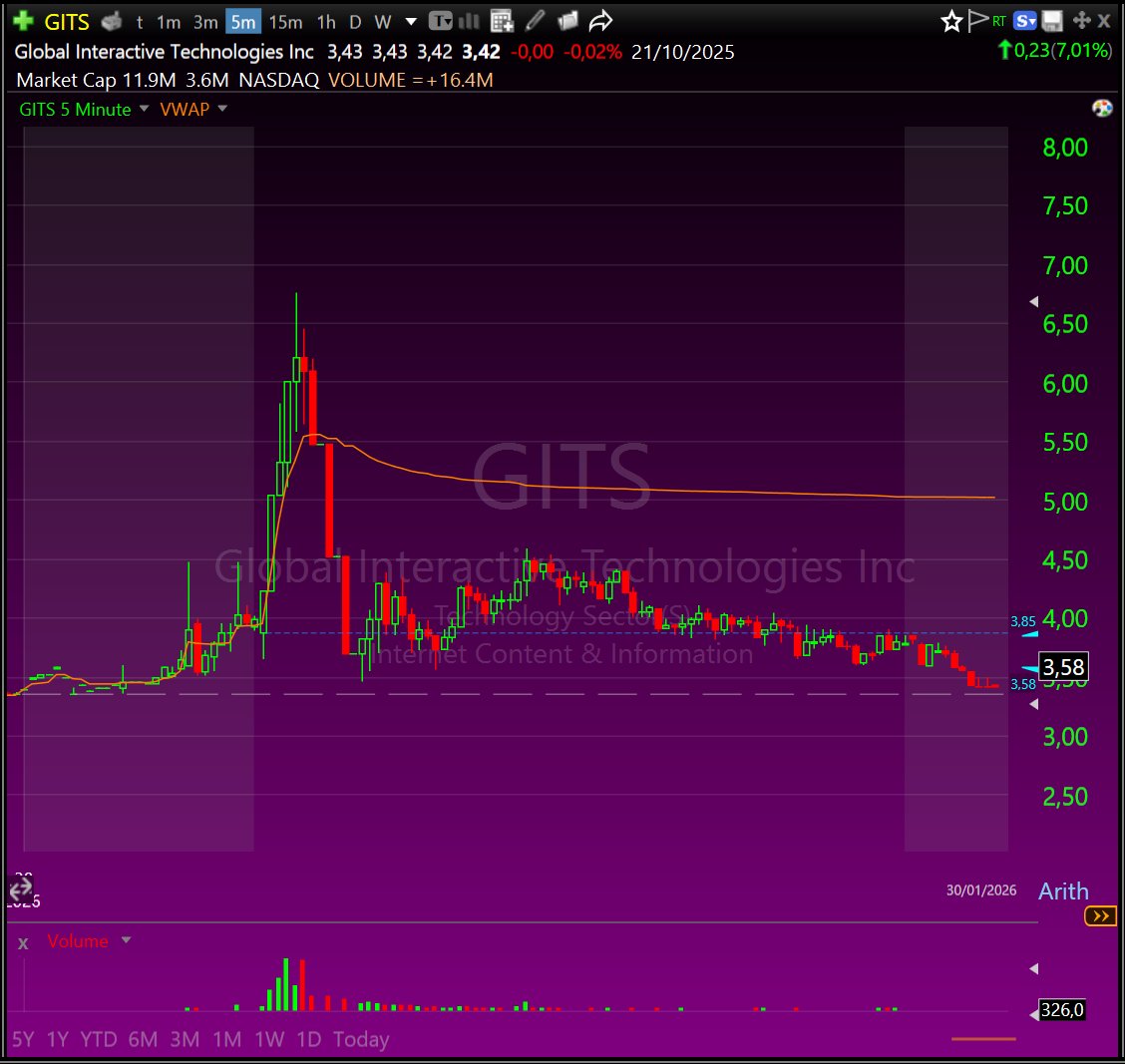Select the Weekly (W) timeframe
1125x1064 pixels.
[x=383, y=22]
